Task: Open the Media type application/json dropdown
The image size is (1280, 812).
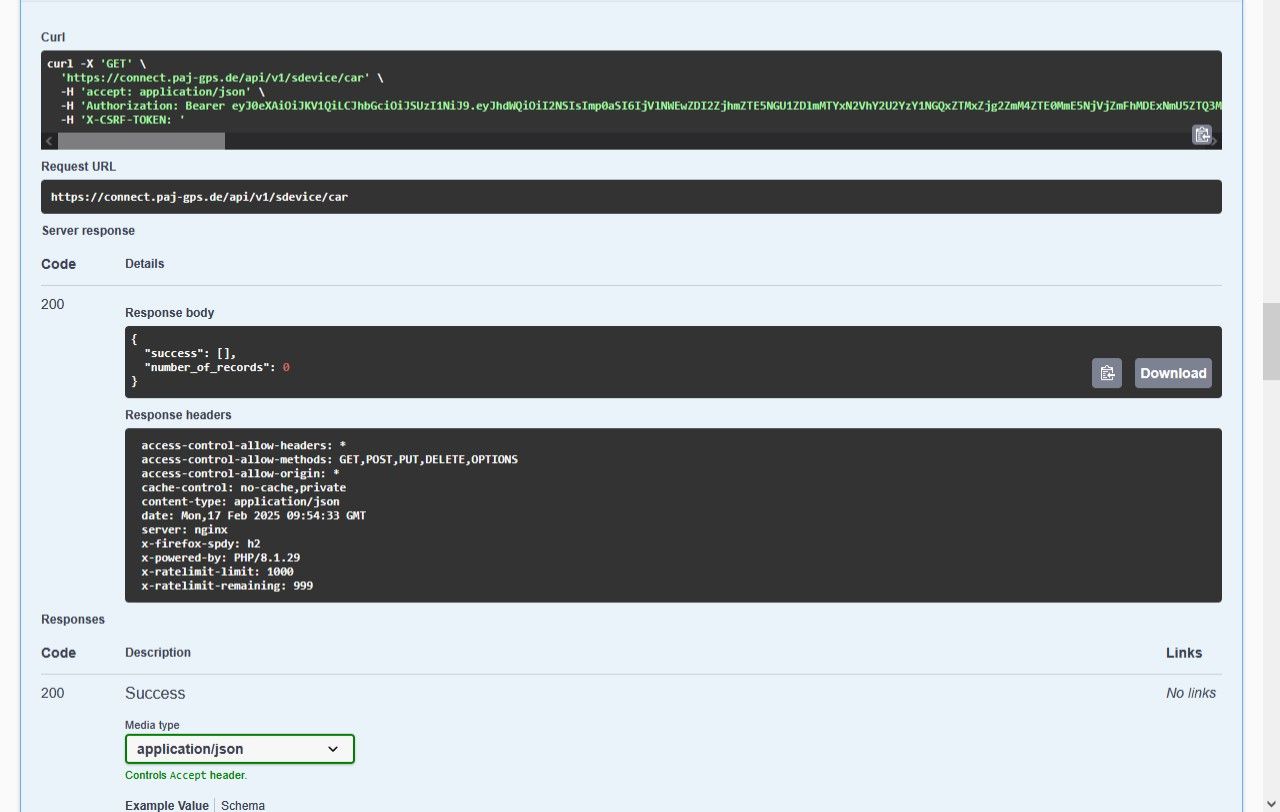Action: pos(240,749)
